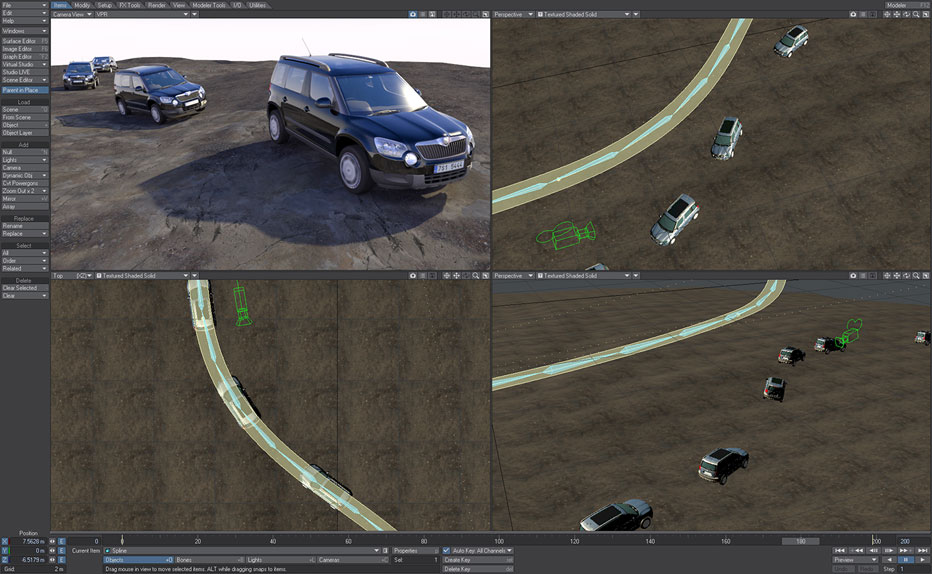Switch edit mode to Cameras
Screen dimensions: 932x574
click(352, 560)
